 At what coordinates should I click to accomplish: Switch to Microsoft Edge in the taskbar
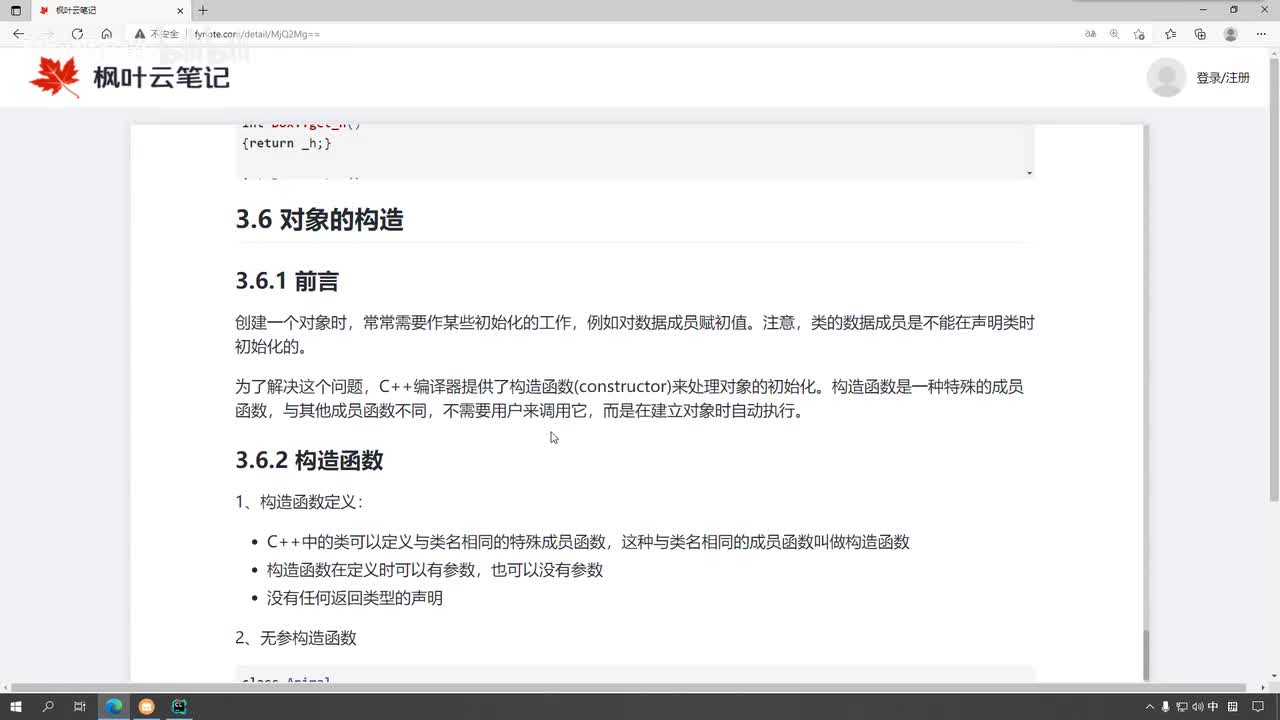pyautogui.click(x=114, y=706)
